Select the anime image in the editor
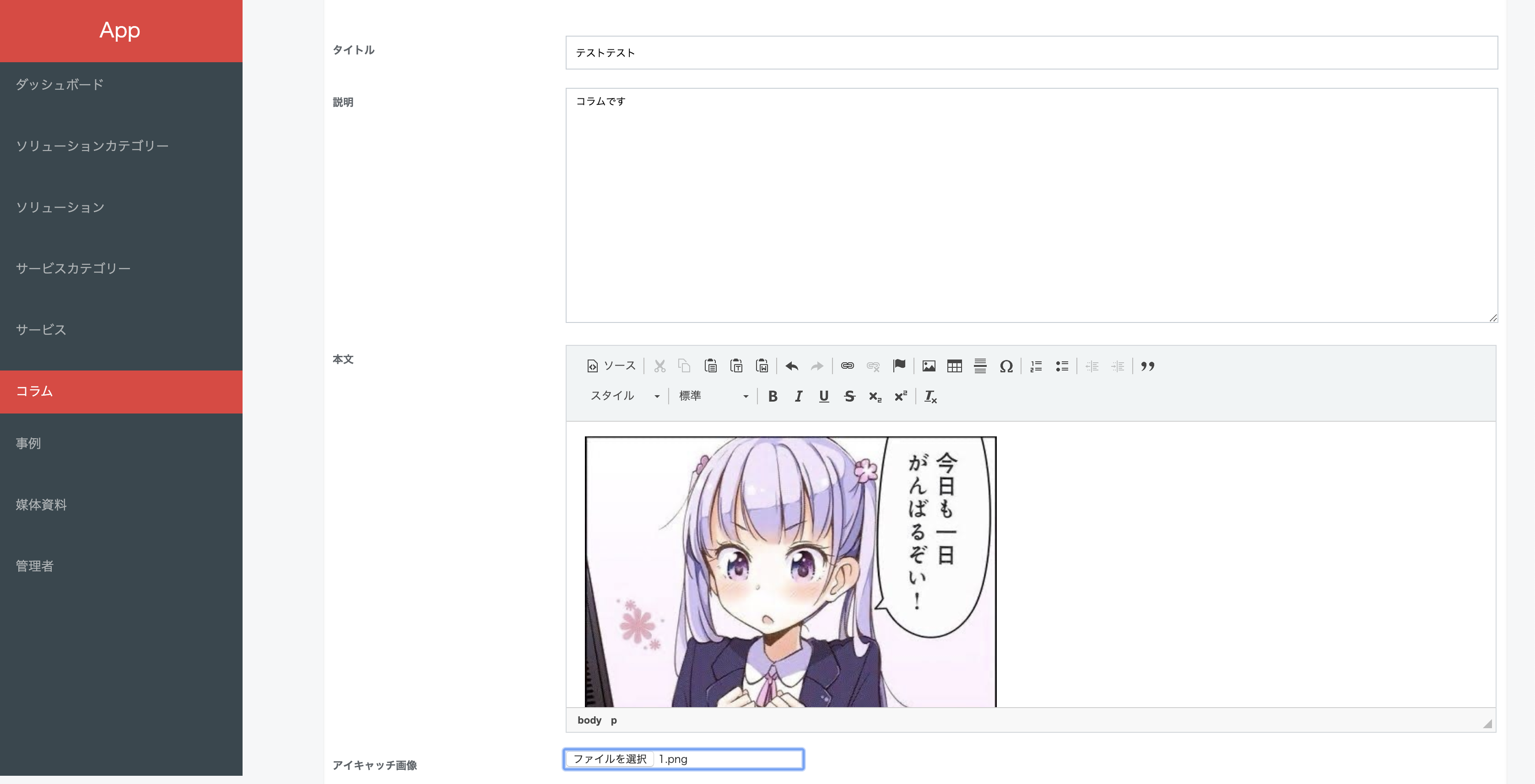Image resolution: width=1535 pixels, height=784 pixels. pyautogui.click(x=791, y=572)
